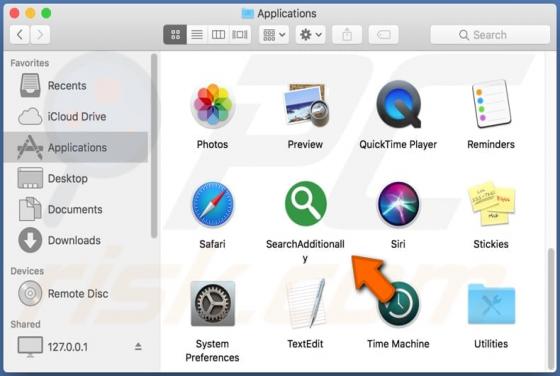This screenshot has width=560, height=376.
Task: Minimize the window with yellow button
Action: (x=30, y=14)
